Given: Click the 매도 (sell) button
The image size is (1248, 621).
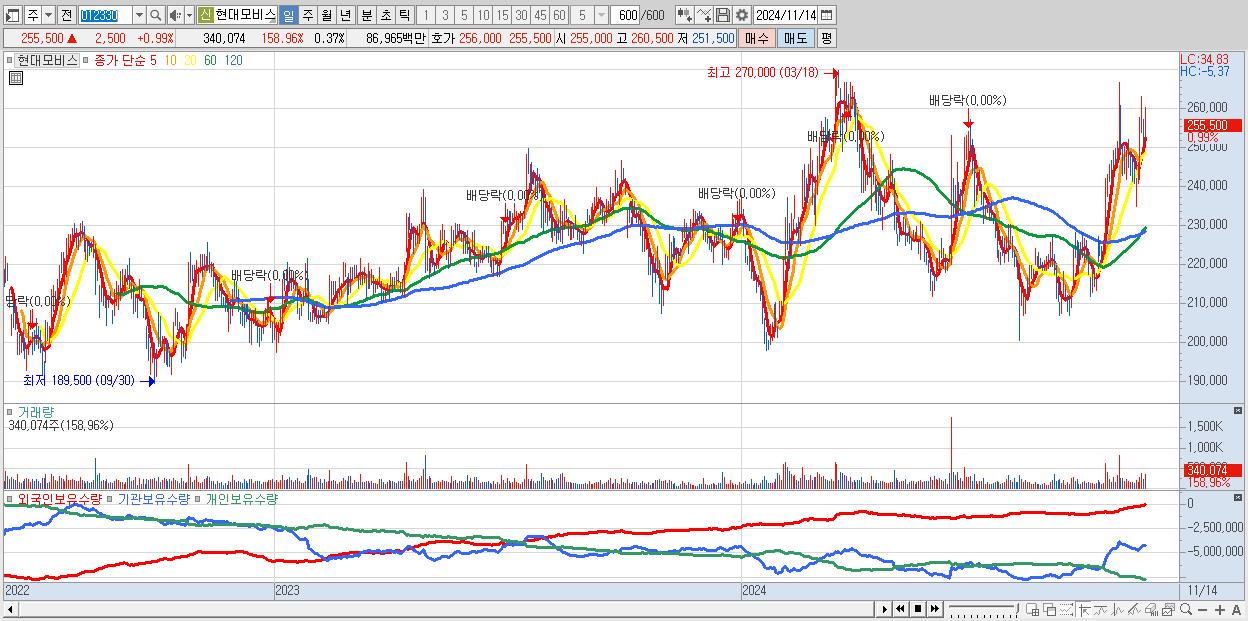Looking at the screenshot, I should click(795, 38).
